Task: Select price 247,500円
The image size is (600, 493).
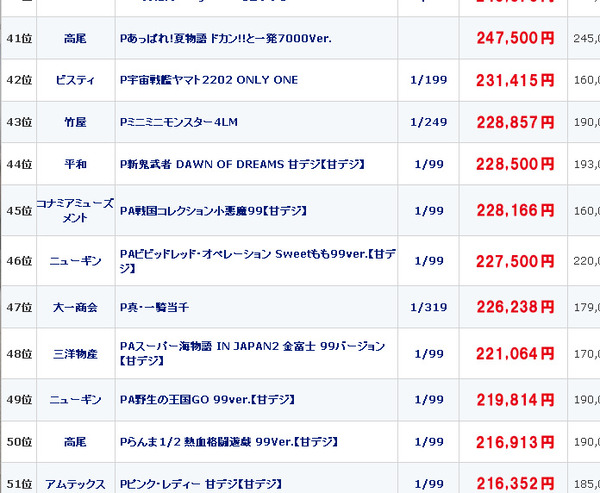Action: coord(515,38)
